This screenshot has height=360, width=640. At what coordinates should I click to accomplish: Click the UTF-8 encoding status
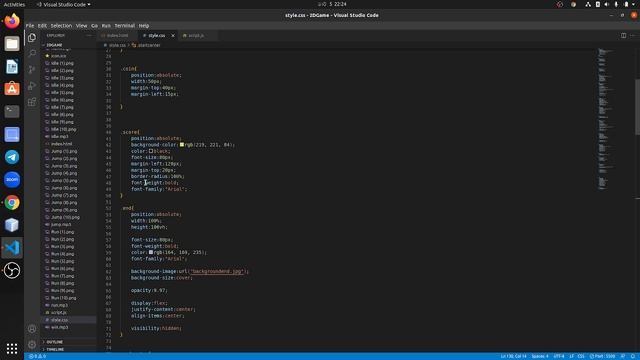click(x=559, y=356)
